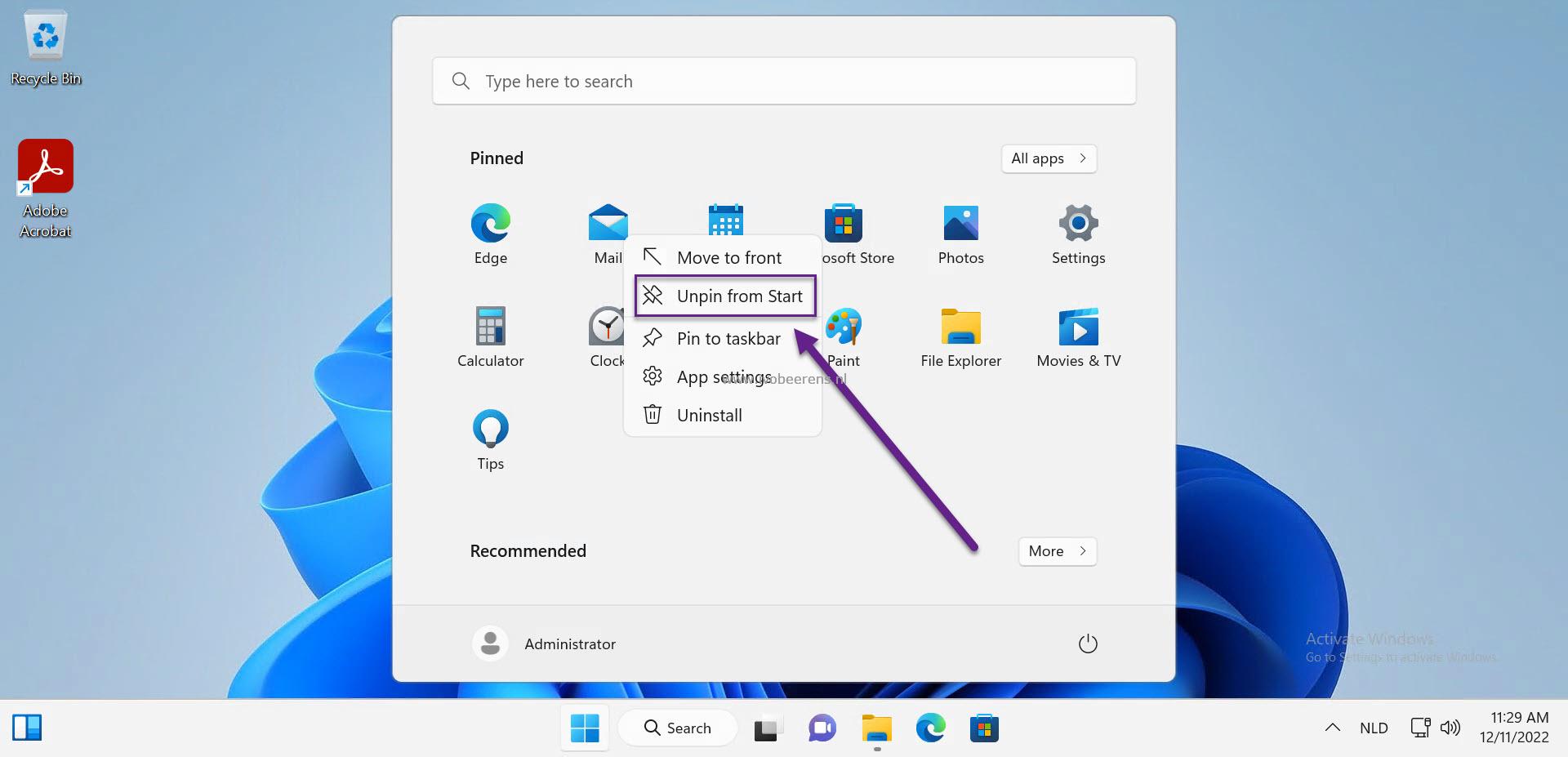
Task: Open File Explorer on the taskbar
Action: pos(876,728)
